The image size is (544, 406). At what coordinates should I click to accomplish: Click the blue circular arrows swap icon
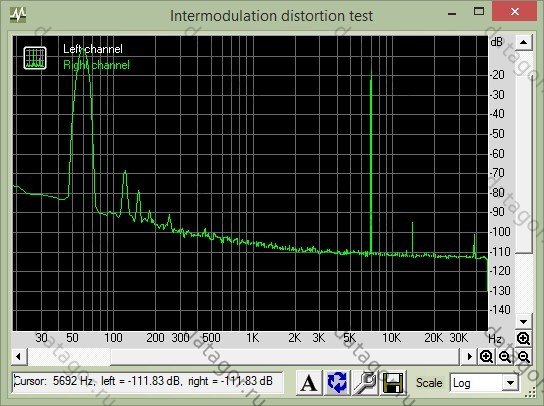pyautogui.click(x=337, y=382)
